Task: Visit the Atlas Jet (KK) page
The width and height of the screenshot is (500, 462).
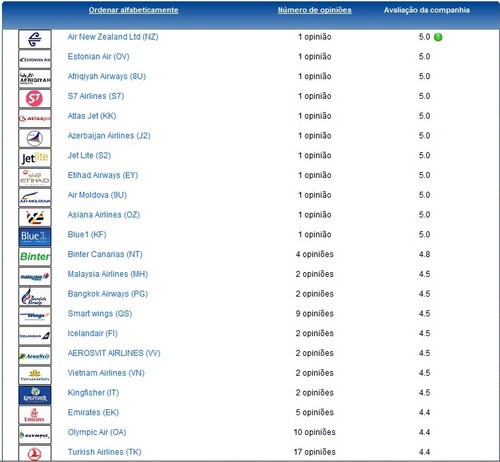Action: tap(92, 116)
